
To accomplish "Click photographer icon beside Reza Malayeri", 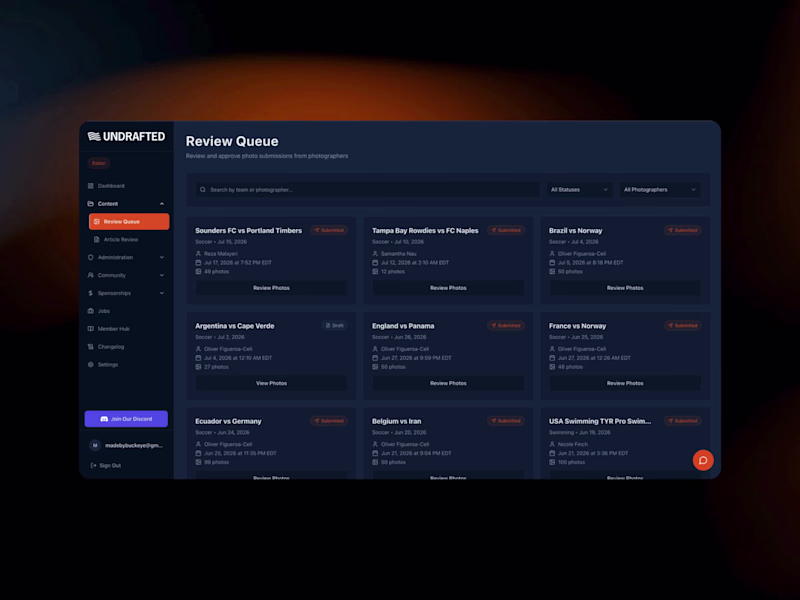I will coord(198,254).
